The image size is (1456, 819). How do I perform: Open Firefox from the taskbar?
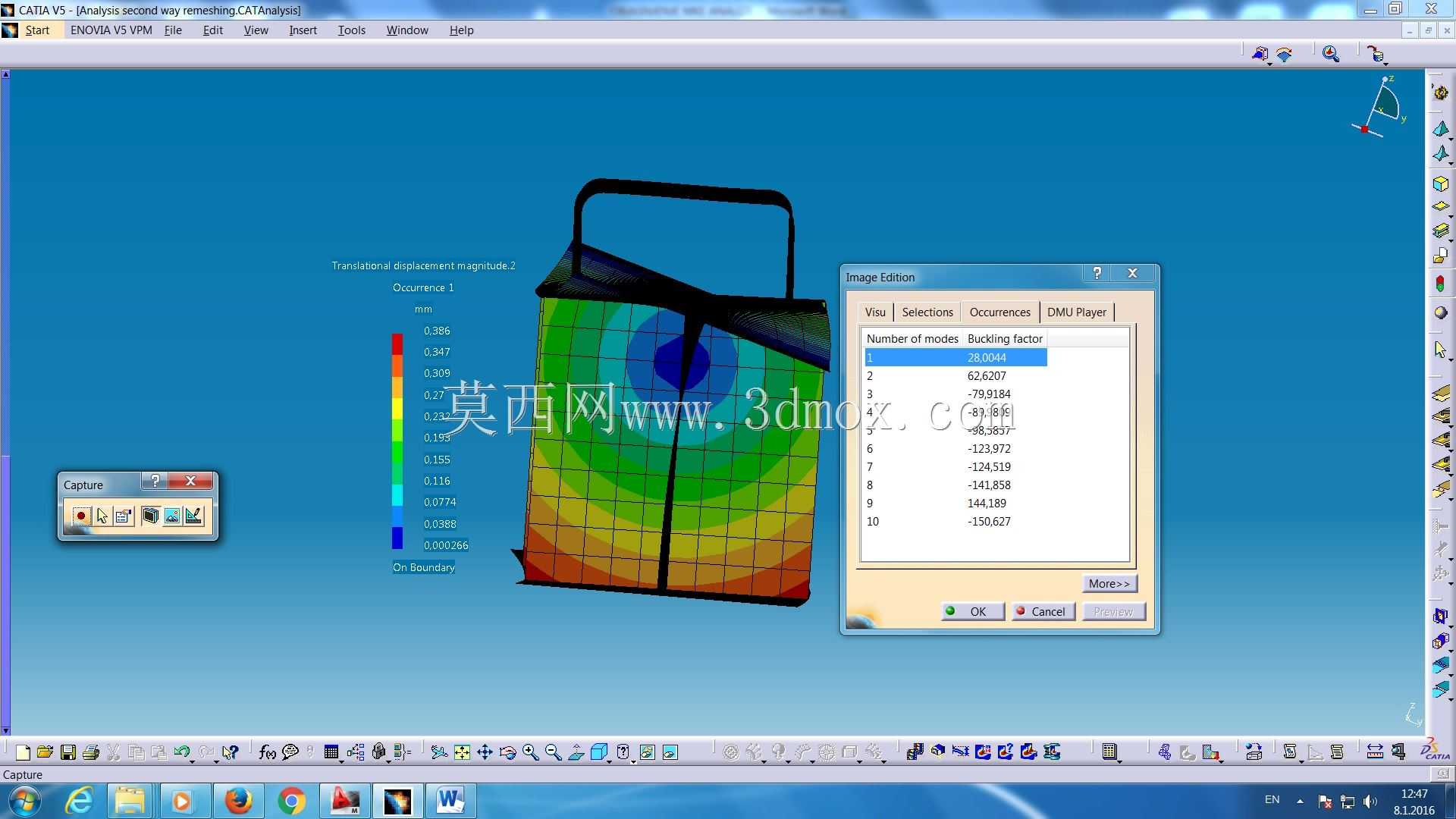click(x=238, y=801)
